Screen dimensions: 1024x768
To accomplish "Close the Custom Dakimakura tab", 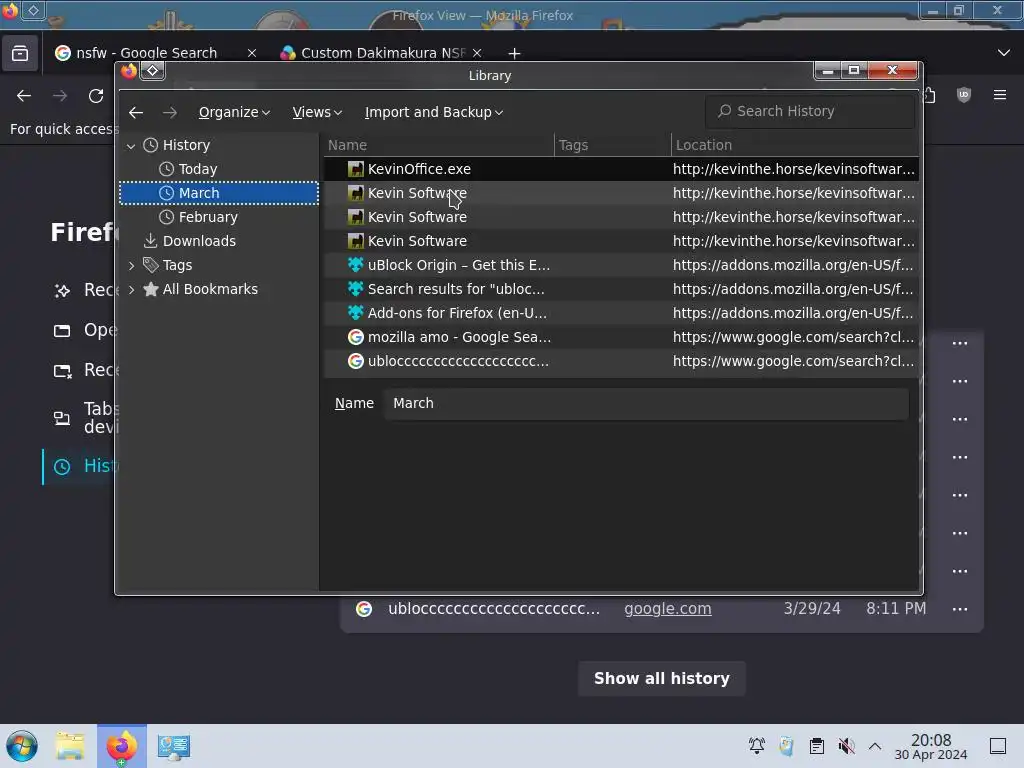I will coord(477,53).
